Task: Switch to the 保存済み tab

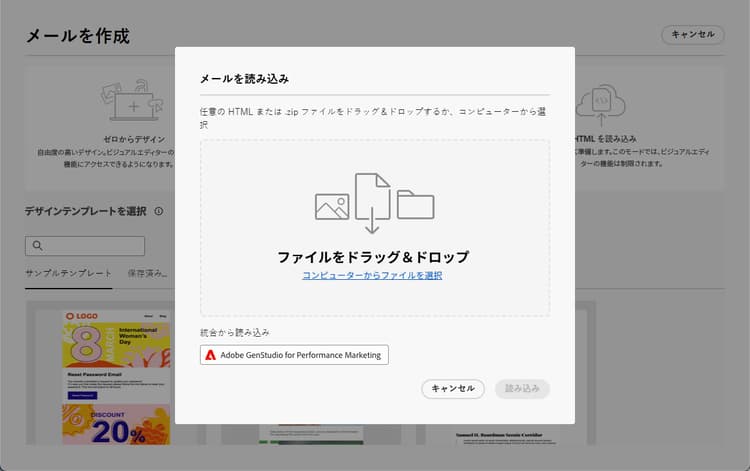Action: 147,274
